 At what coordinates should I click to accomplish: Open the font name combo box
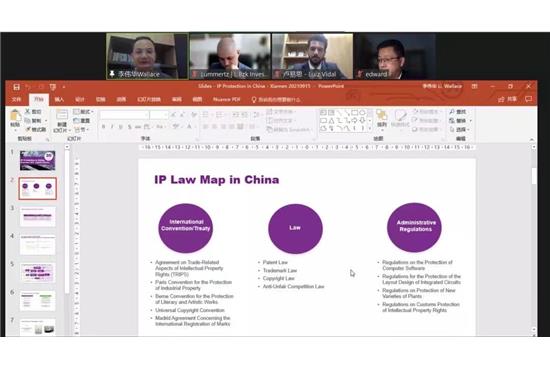coord(124,115)
